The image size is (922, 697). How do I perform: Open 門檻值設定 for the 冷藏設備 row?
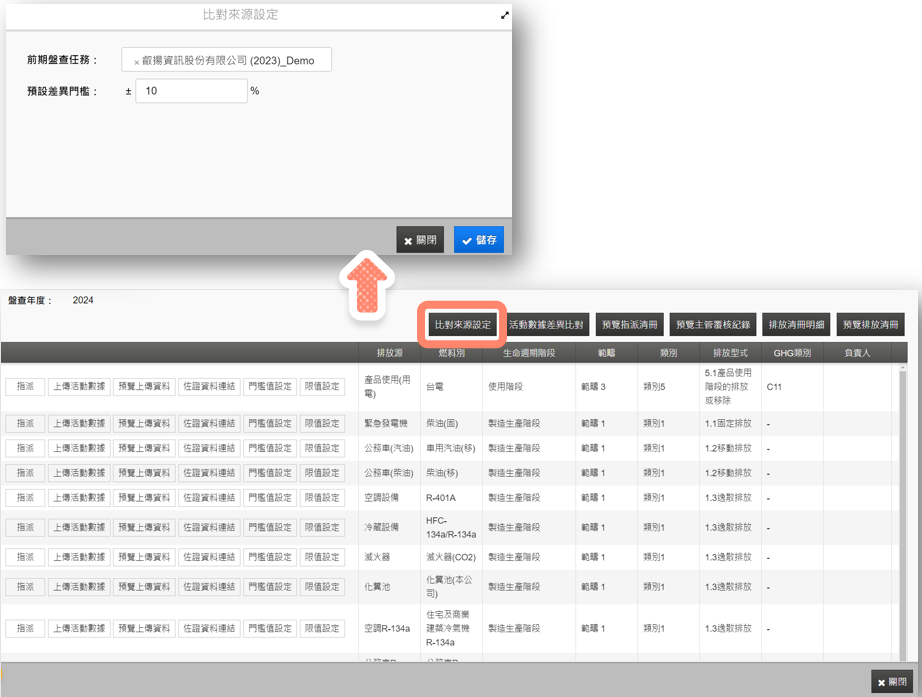[270, 527]
